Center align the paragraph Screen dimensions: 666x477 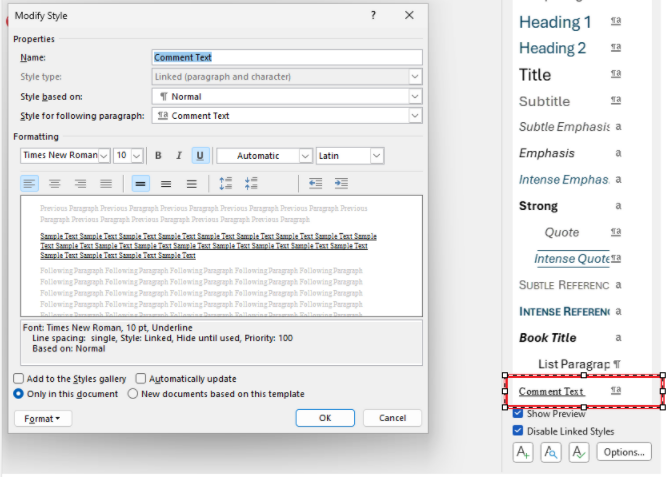(x=55, y=183)
